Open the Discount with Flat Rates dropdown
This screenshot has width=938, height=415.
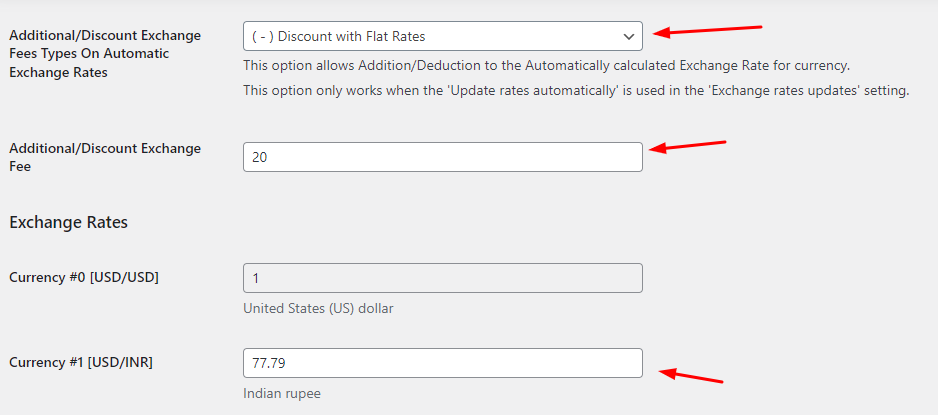click(442, 36)
